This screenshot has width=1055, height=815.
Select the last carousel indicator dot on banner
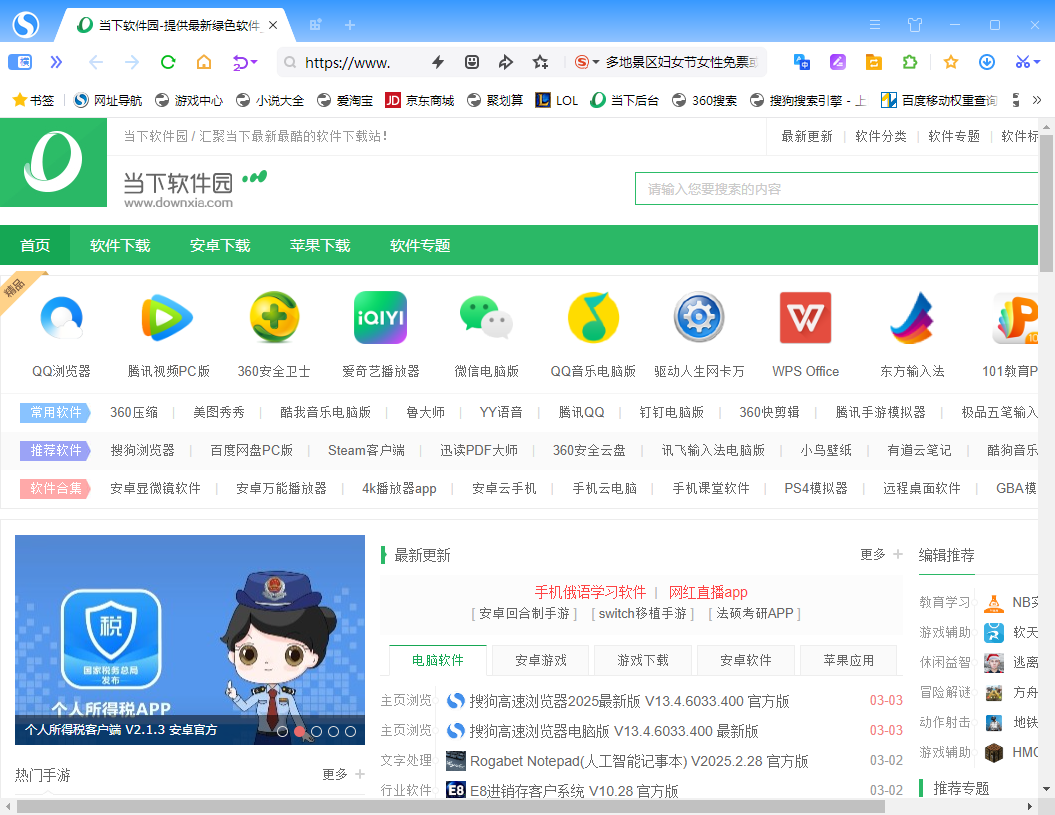coord(351,732)
